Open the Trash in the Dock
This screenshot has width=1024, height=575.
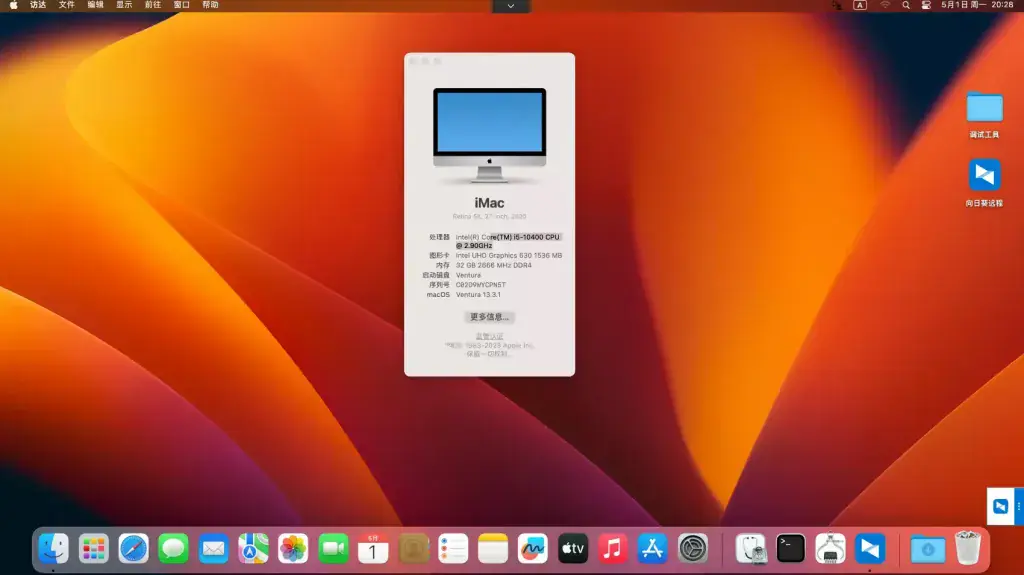(x=967, y=548)
